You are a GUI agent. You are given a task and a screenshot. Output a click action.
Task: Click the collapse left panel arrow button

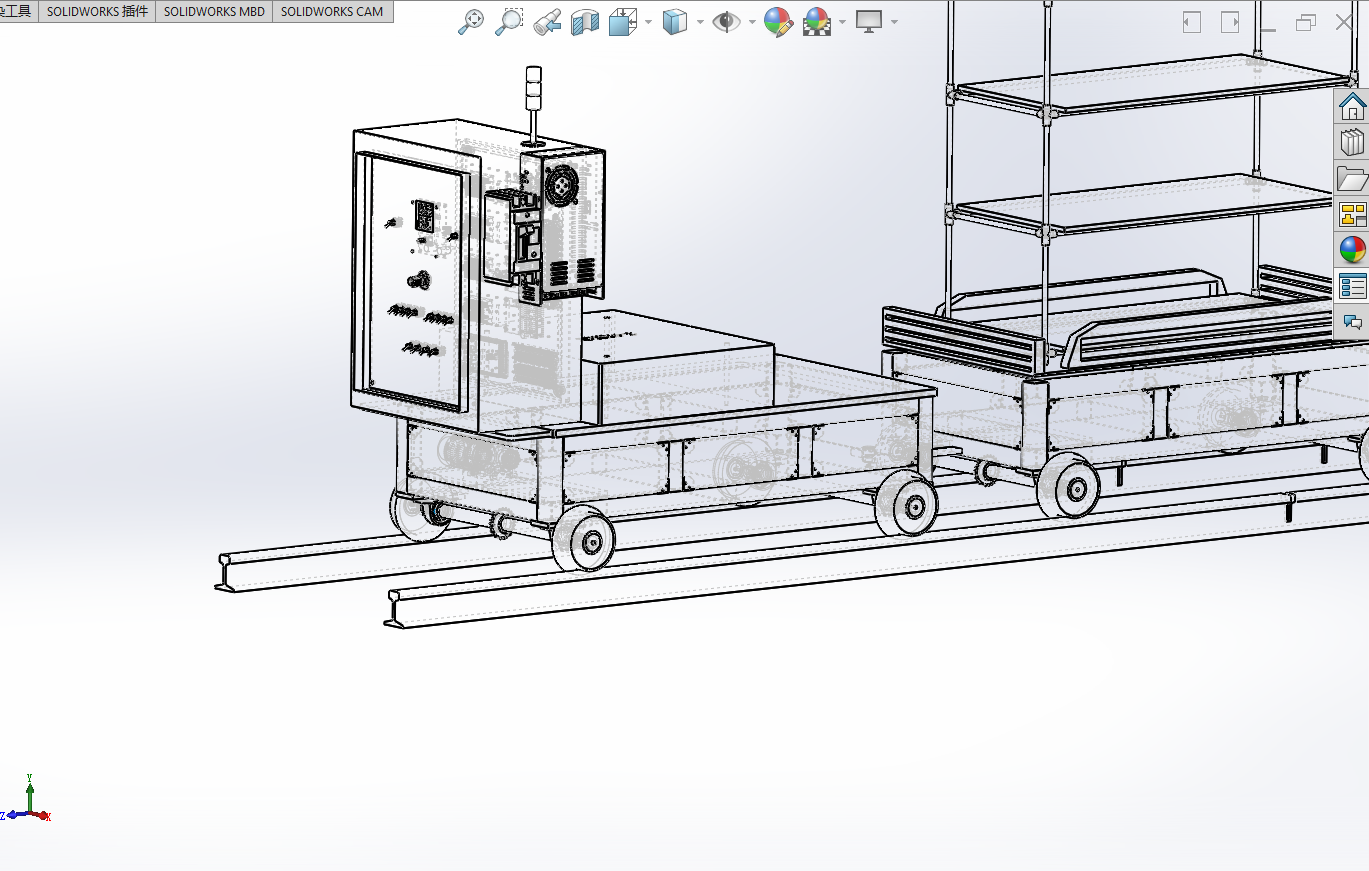pyautogui.click(x=1191, y=22)
